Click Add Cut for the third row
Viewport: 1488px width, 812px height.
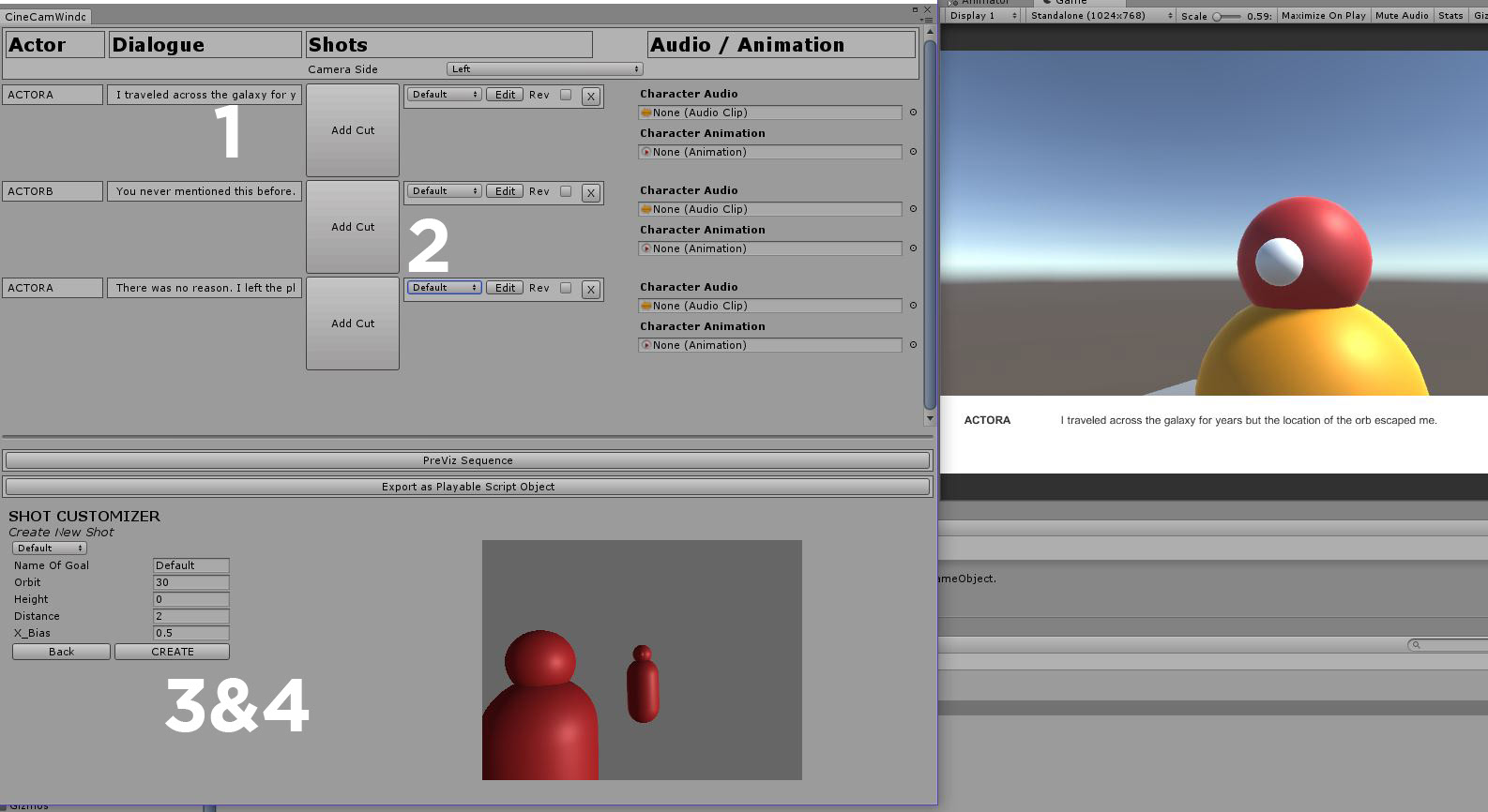tap(353, 323)
